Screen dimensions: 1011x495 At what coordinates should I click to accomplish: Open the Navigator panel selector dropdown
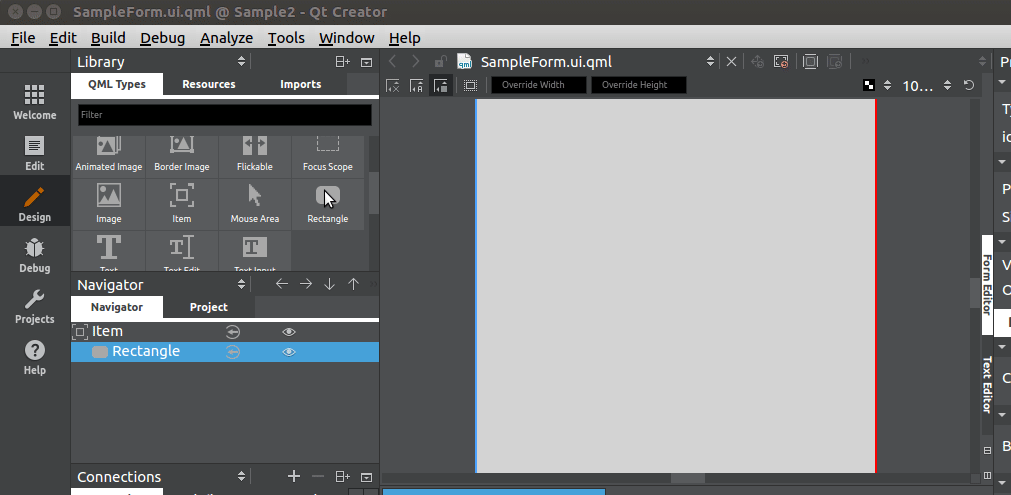(x=241, y=284)
